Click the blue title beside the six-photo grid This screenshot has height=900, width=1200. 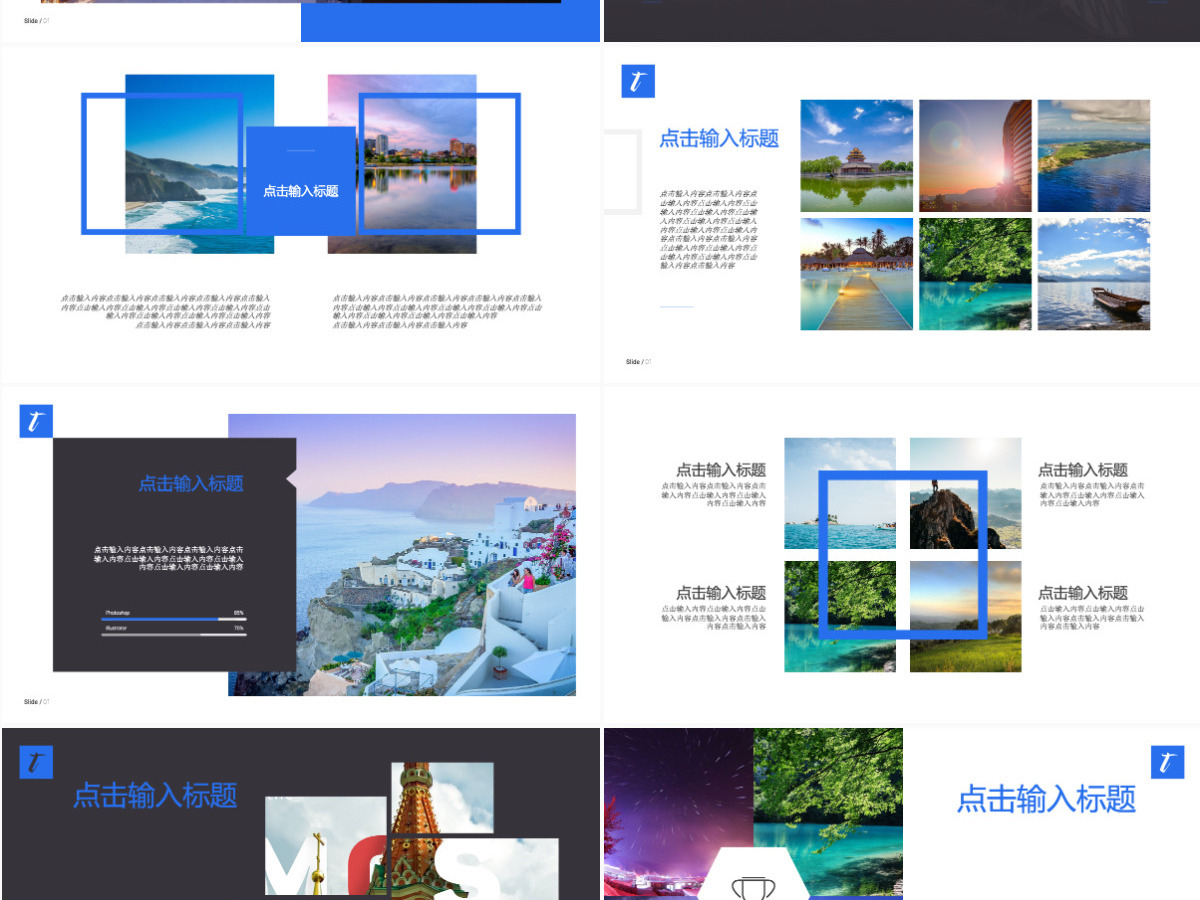click(x=719, y=139)
